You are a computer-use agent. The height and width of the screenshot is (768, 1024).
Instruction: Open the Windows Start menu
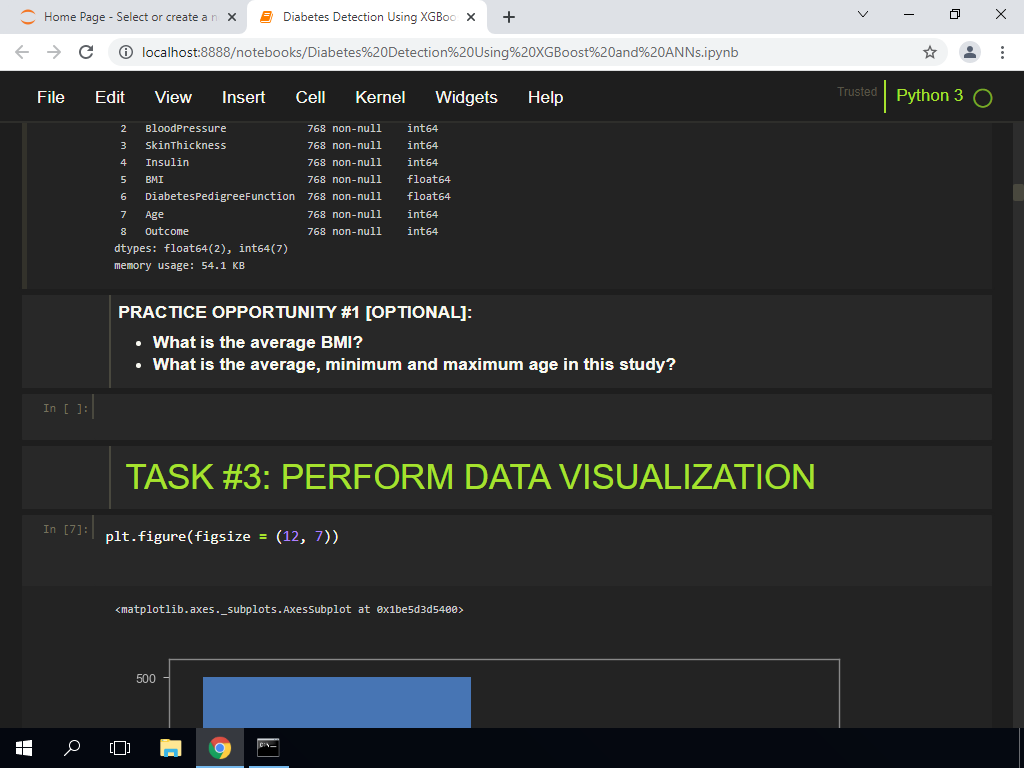[24, 748]
